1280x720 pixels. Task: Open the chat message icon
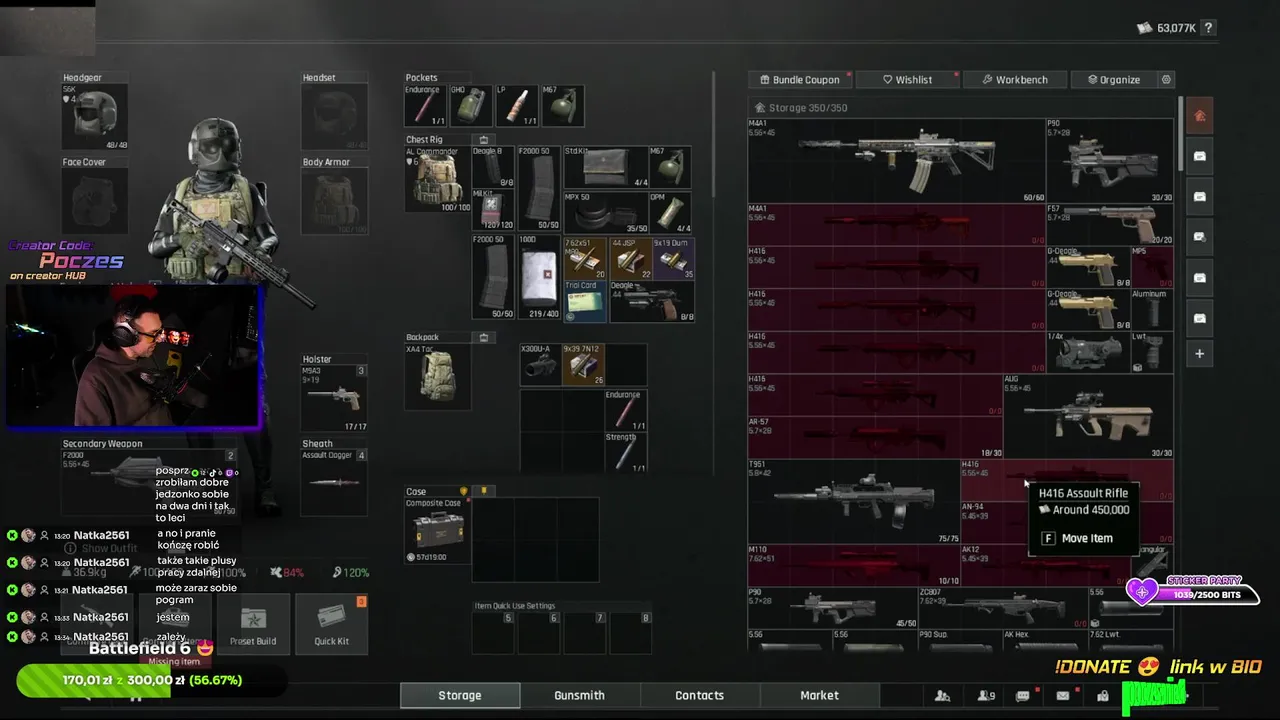[1022, 695]
